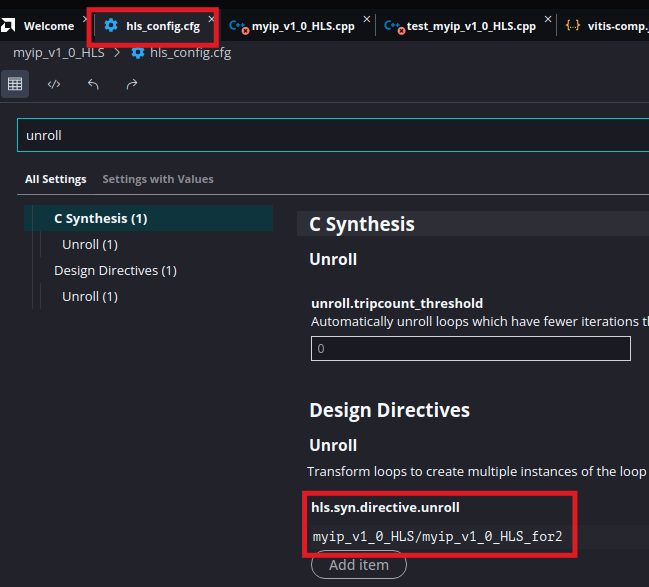
Task: Click the AMD logo on Welcome tab
Action: (x=10, y=26)
